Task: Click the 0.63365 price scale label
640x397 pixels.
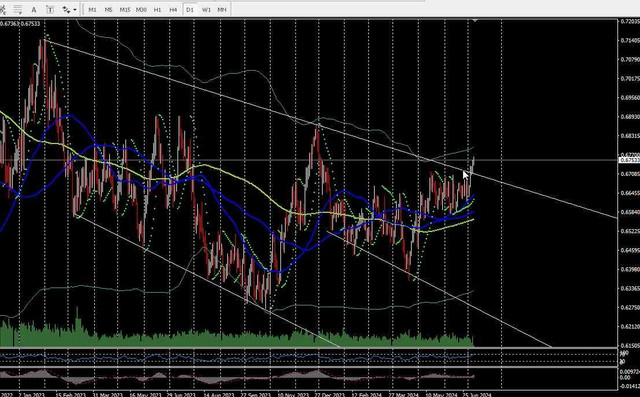Action: pyautogui.click(x=630, y=288)
